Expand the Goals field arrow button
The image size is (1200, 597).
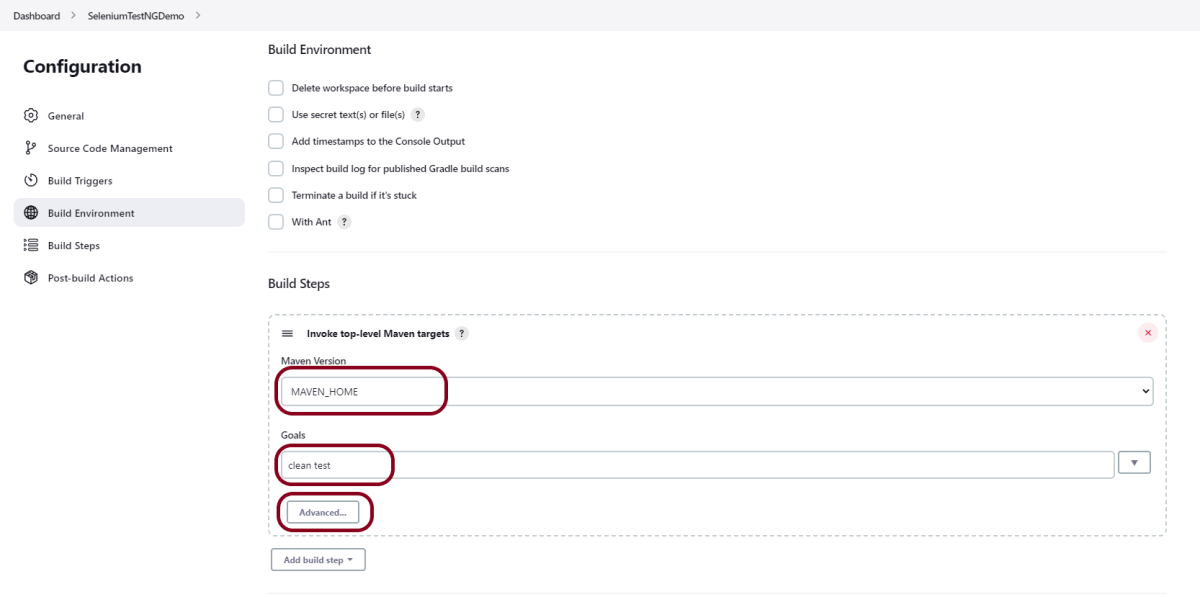1134,463
